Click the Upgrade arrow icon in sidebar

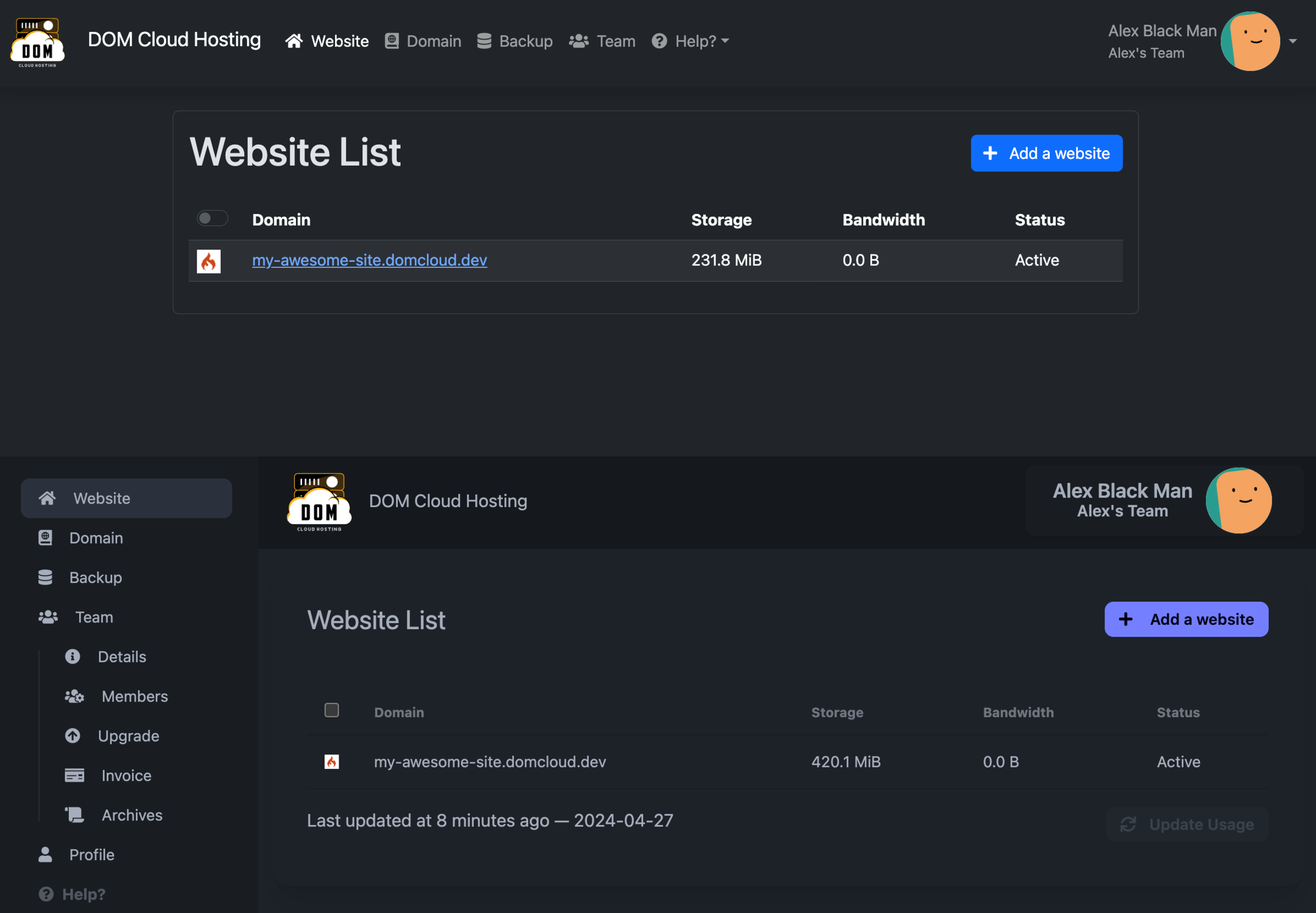(73, 736)
